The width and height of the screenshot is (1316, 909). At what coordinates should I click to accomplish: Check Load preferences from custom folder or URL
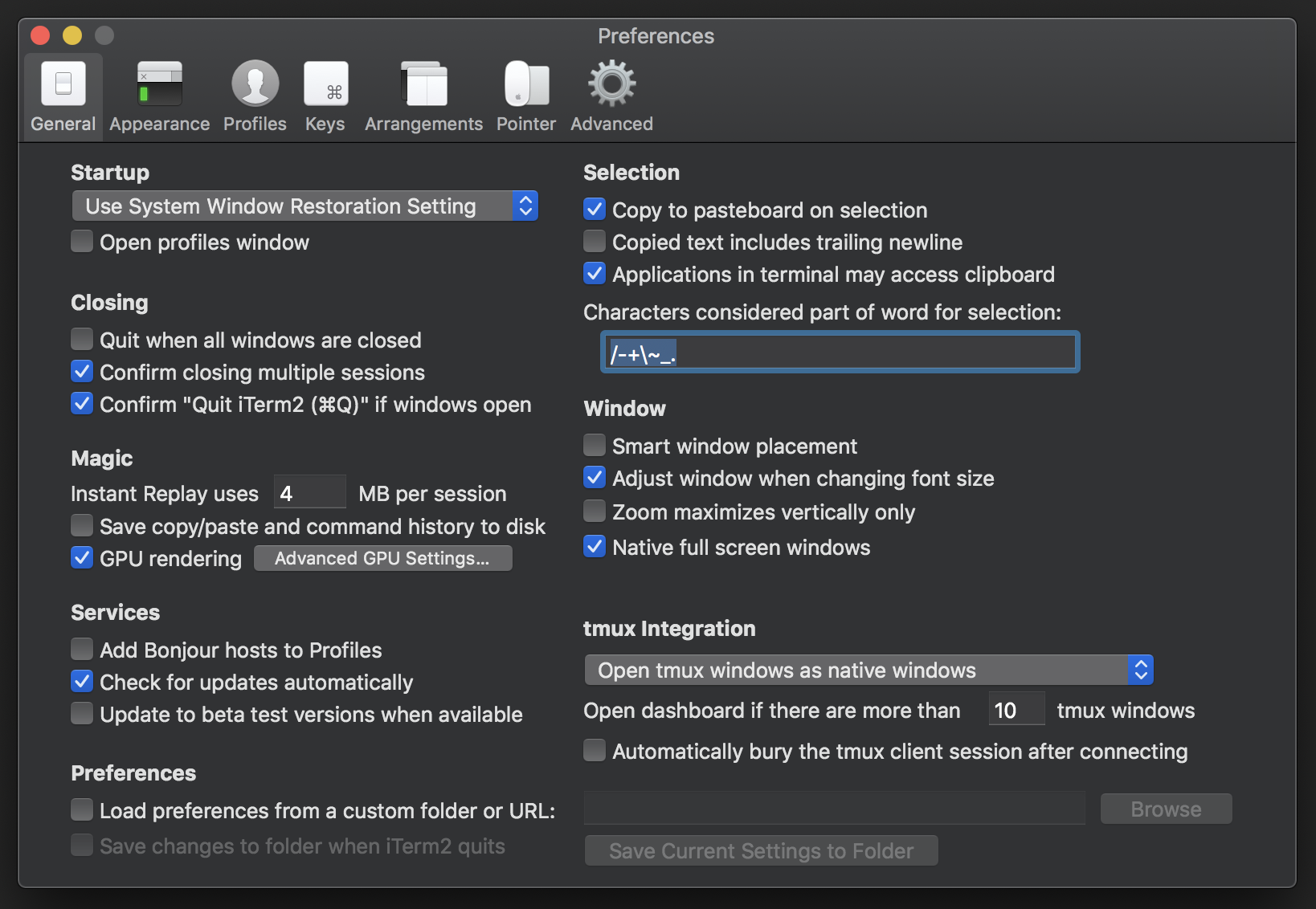(x=82, y=810)
